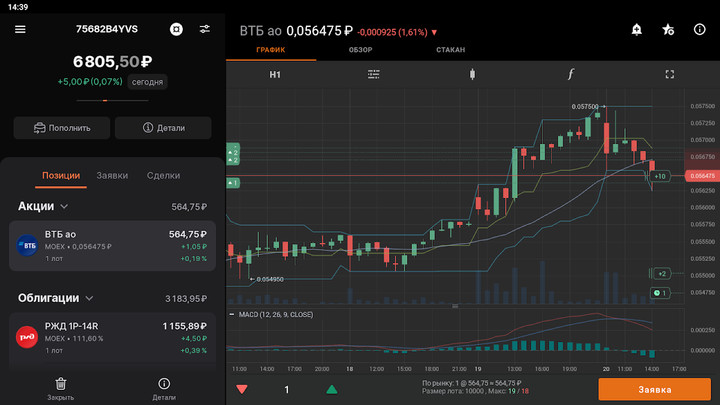This screenshot has width=720, height=405.
Task: Open the Сделки tab
Action: (x=163, y=175)
